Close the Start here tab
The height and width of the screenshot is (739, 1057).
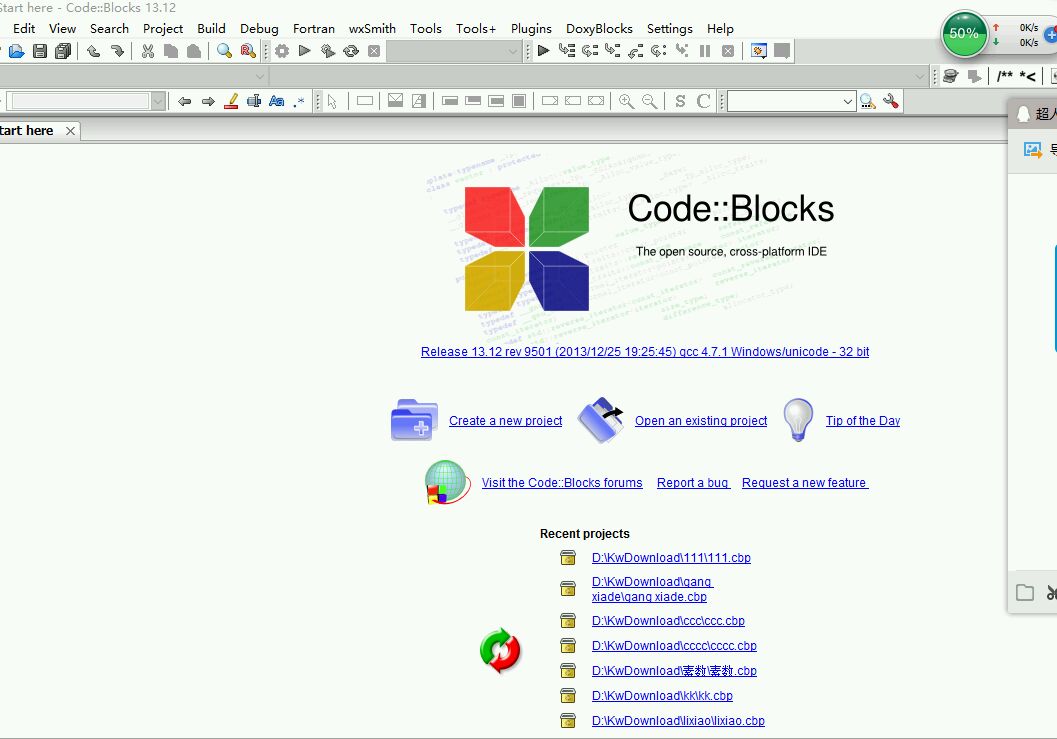(70, 131)
